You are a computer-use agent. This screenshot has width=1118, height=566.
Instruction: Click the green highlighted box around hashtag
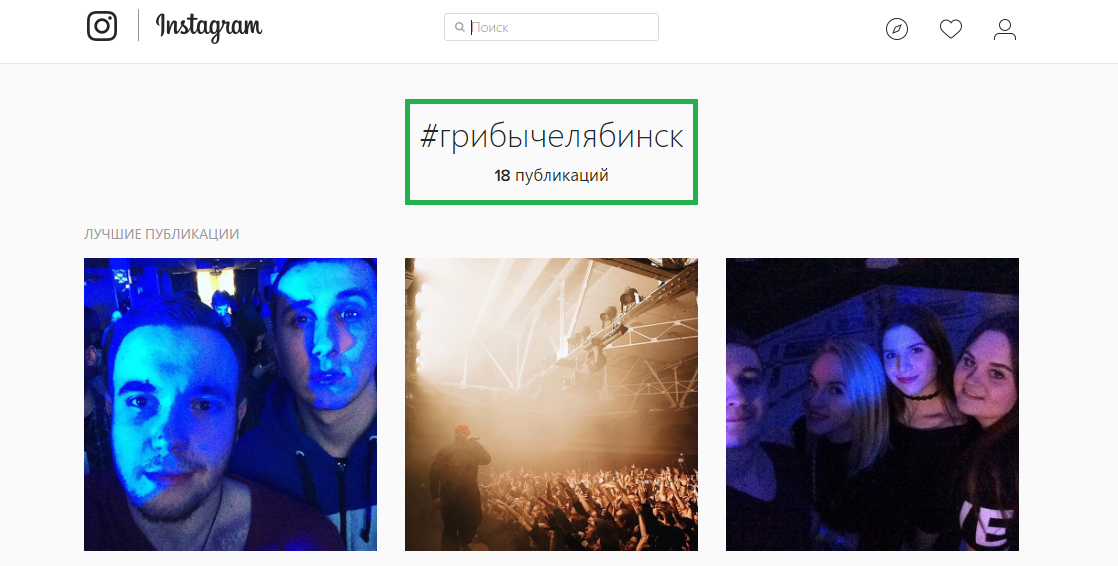551,152
